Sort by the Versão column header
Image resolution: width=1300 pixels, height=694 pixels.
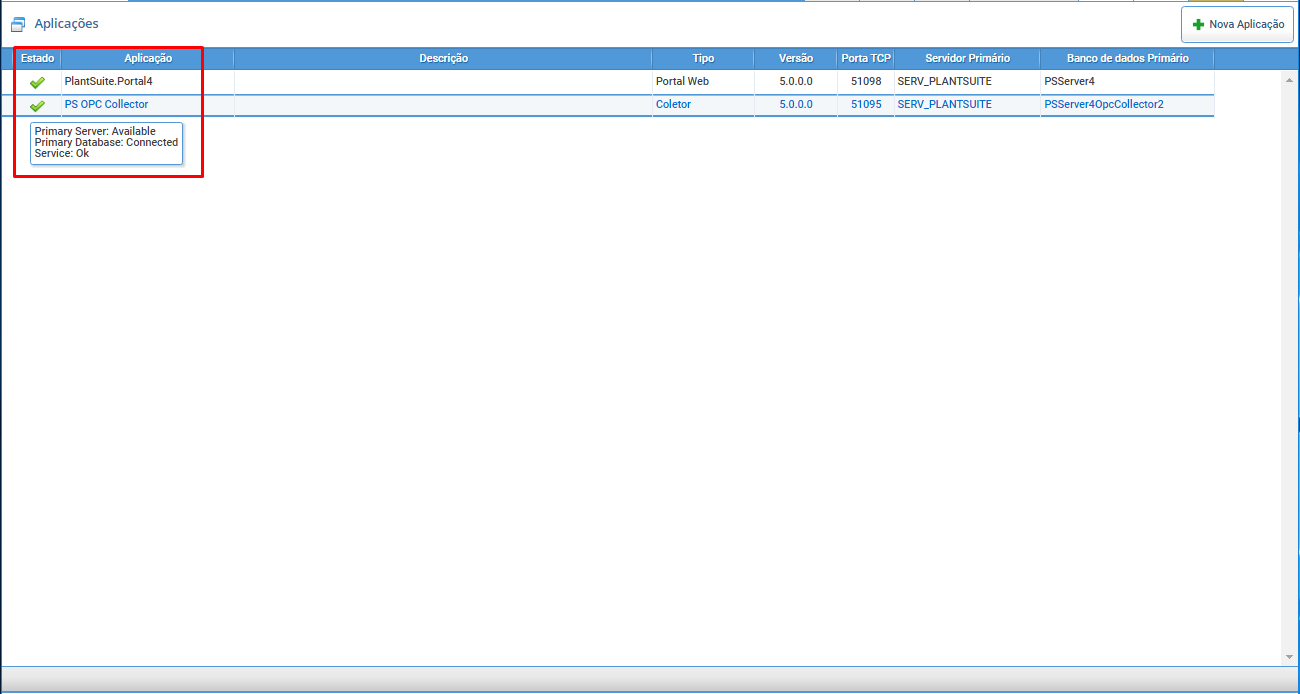[796, 58]
